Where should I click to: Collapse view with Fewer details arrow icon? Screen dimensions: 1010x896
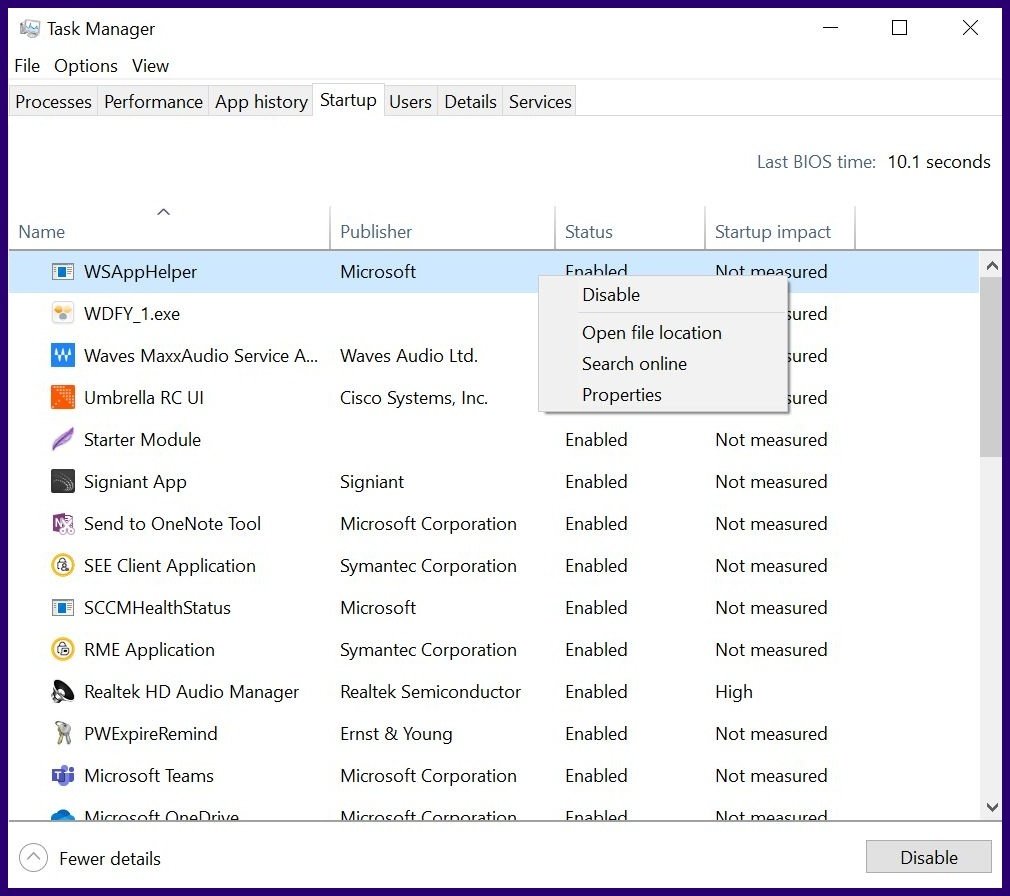pyautogui.click(x=33, y=858)
